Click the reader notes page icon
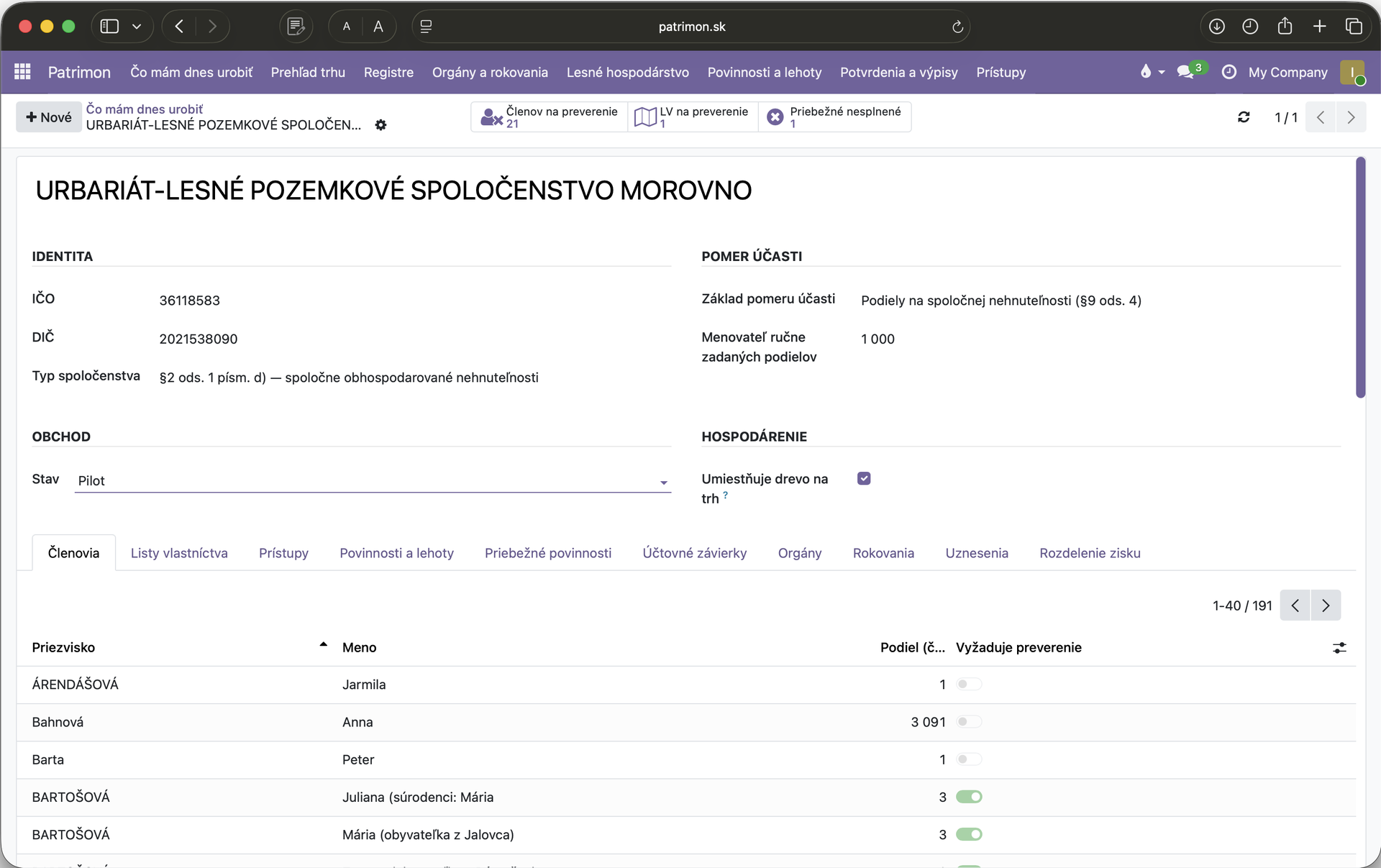 coord(296,27)
